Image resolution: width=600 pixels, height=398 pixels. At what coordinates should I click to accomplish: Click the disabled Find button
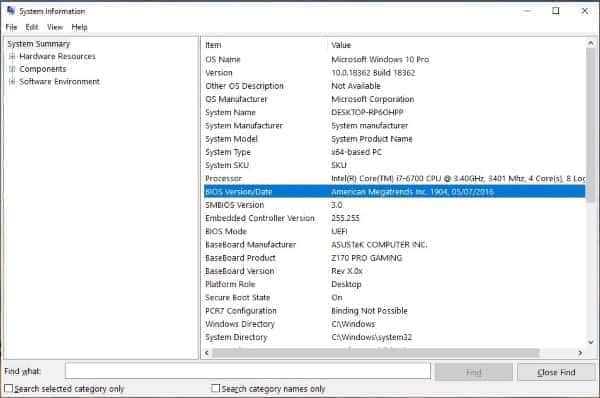[x=474, y=372]
